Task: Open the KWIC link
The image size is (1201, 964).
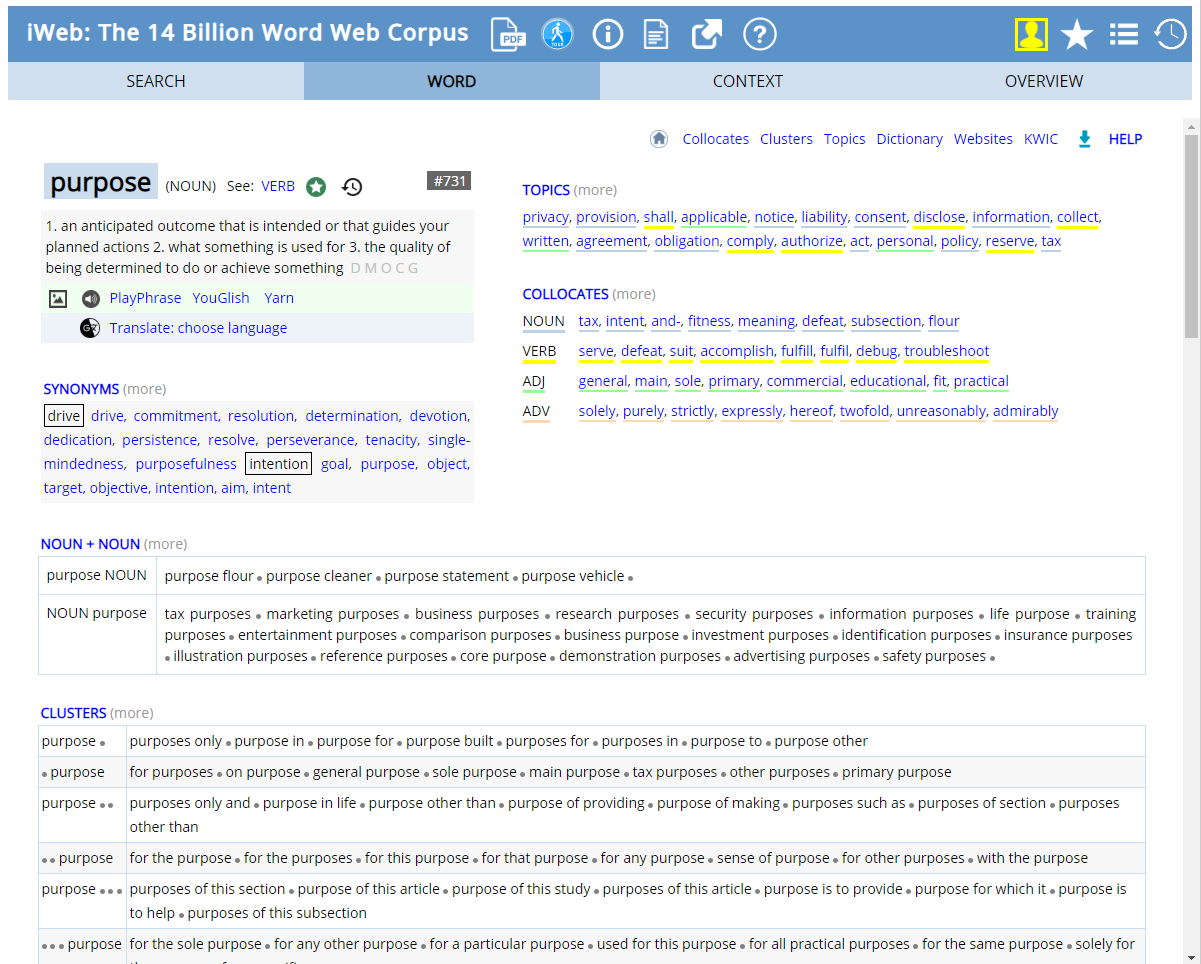Action: pyautogui.click(x=1041, y=139)
